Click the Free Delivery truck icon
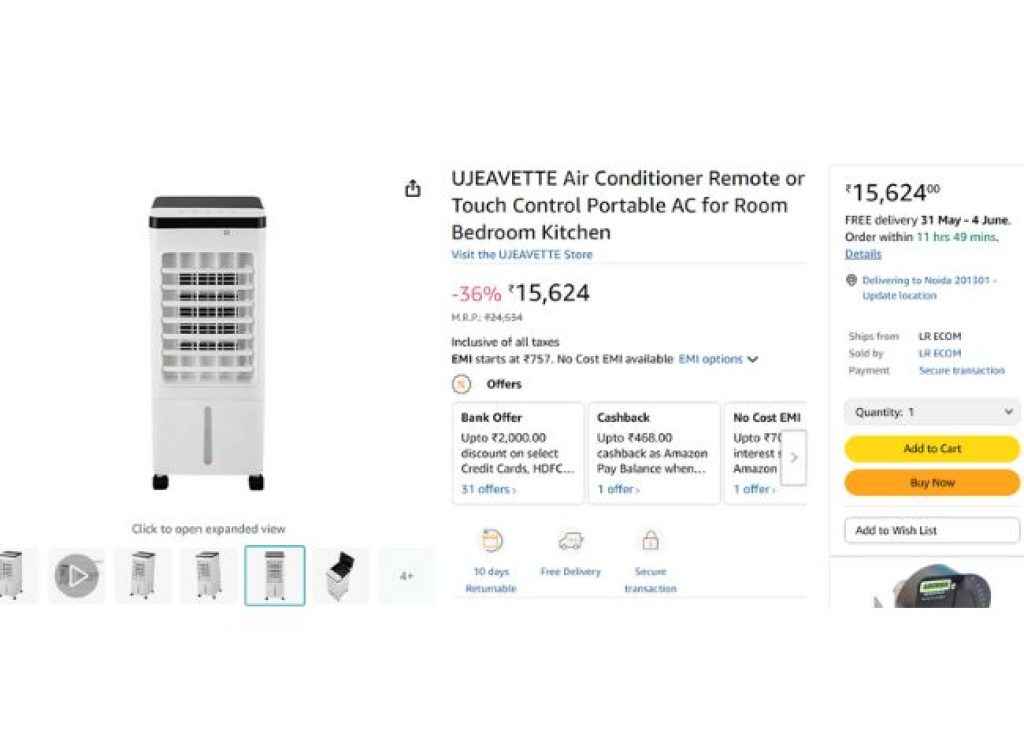The height and width of the screenshot is (756, 1024). click(x=570, y=542)
